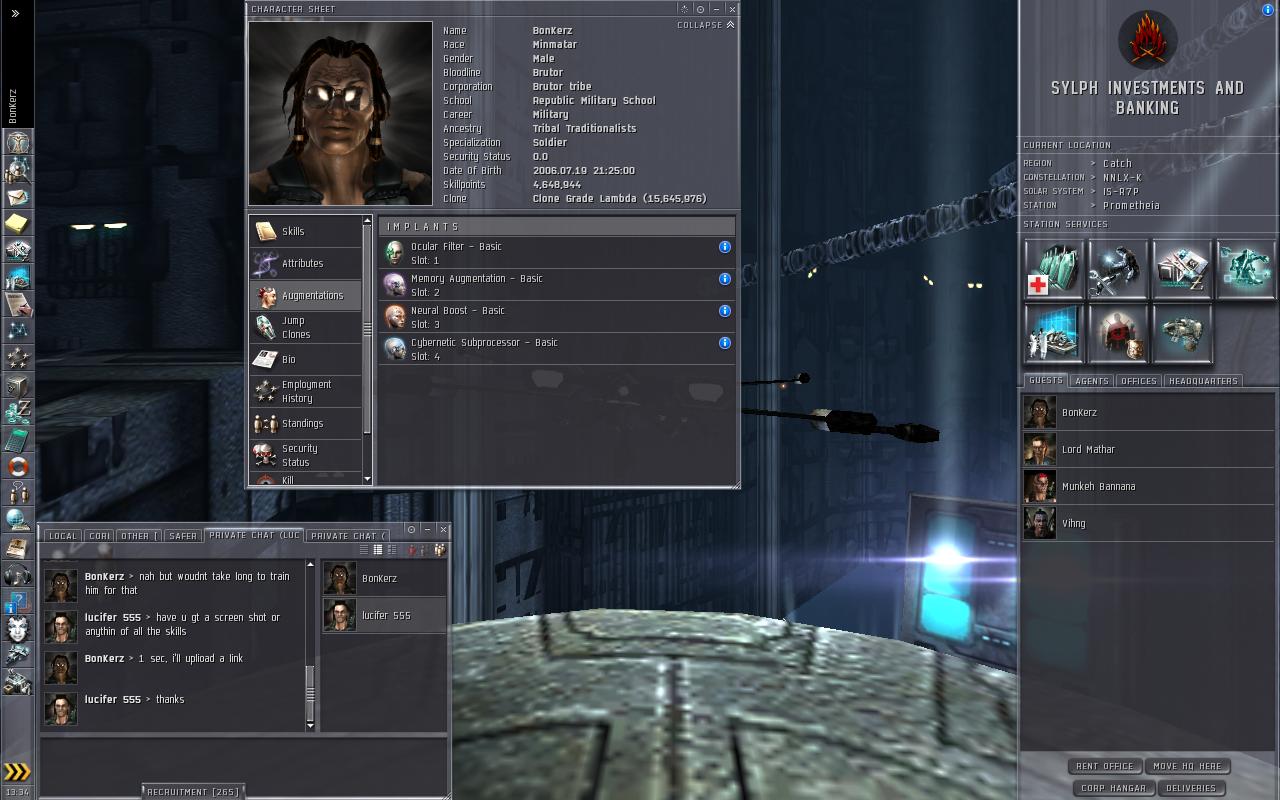Open the repair shop wrench service icon
The width and height of the screenshot is (1280, 800).
pos(1118,268)
